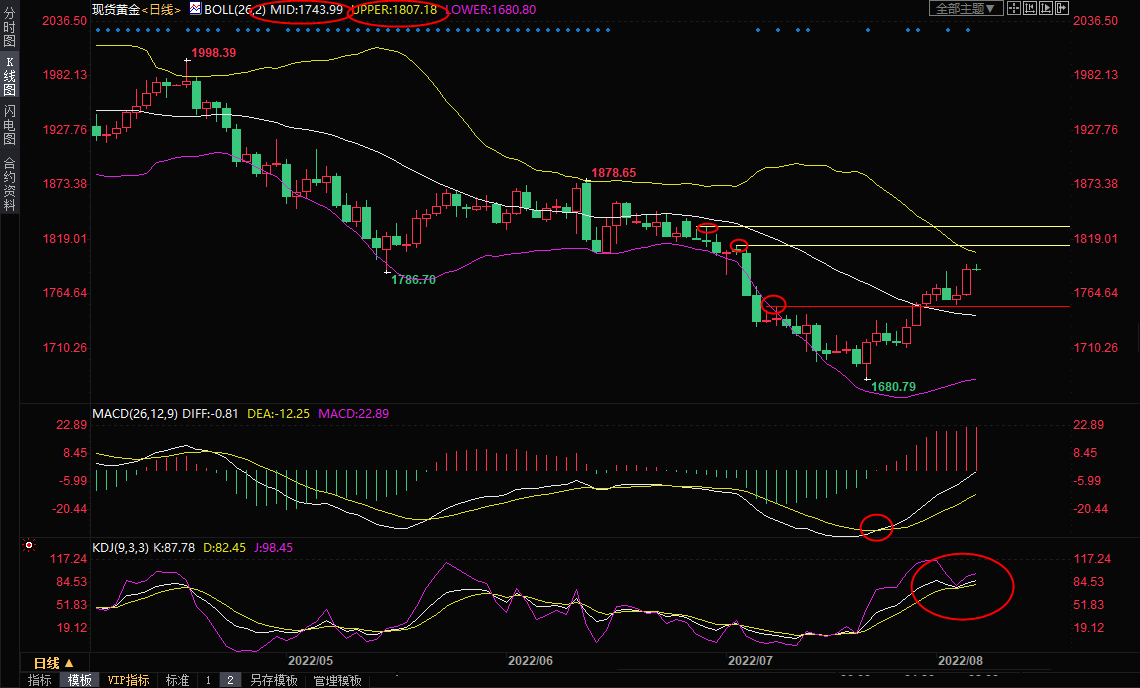Click the KDJ indicator settings gear icon
The image size is (1140, 688).
point(28,546)
